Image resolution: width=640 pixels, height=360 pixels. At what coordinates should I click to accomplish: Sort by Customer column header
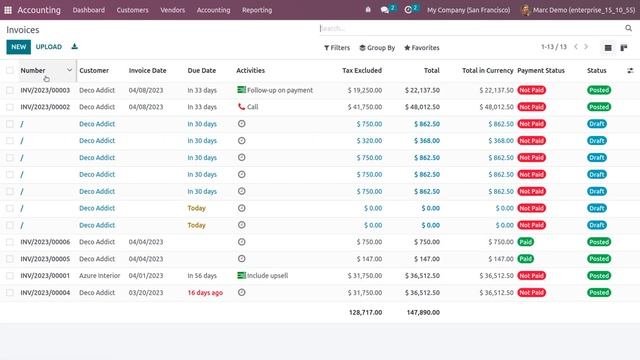coord(94,71)
